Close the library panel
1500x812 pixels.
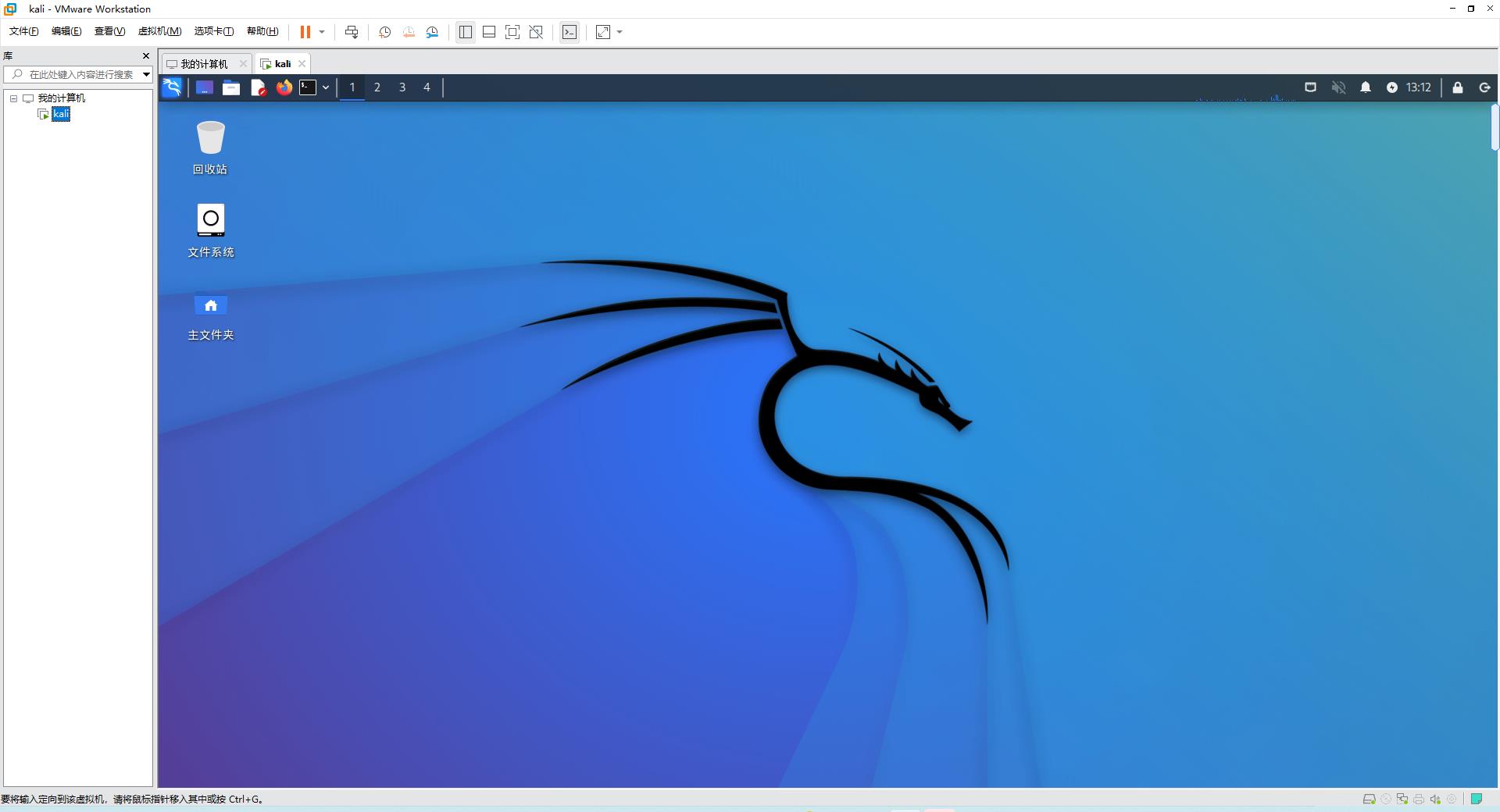click(145, 56)
